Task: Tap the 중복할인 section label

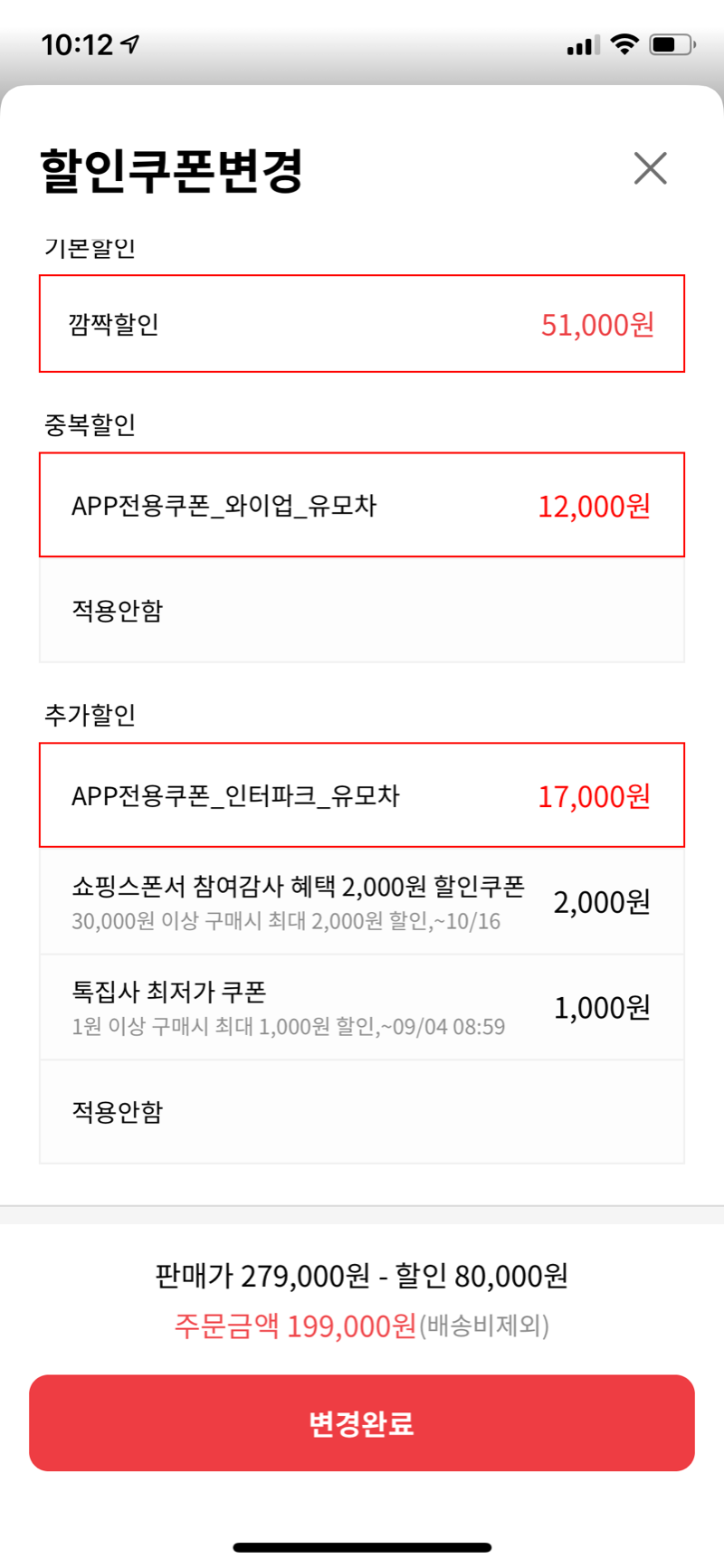Action: (90, 424)
